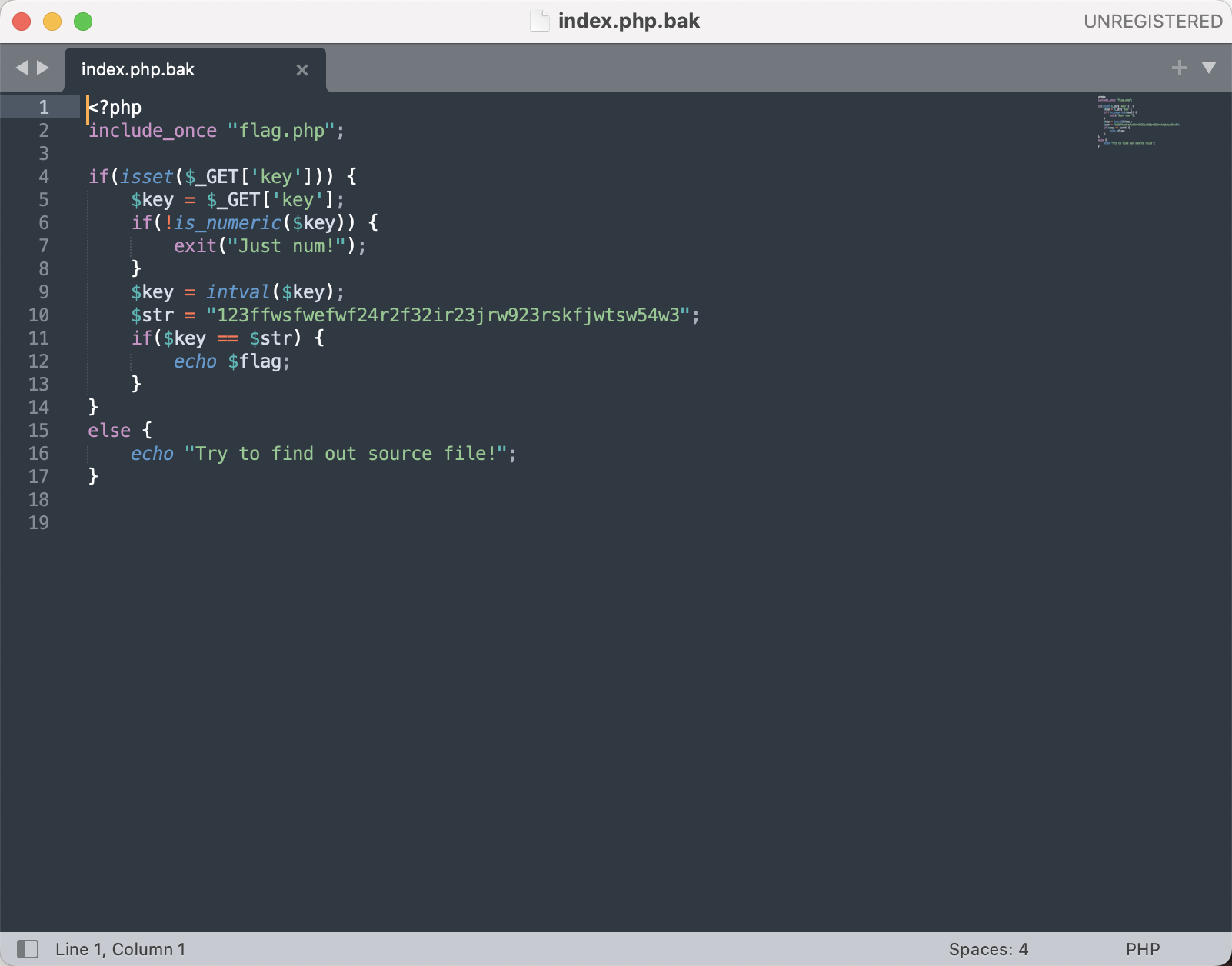The width and height of the screenshot is (1232, 966).
Task: Go to previous tab with left arrow
Action: (22, 68)
